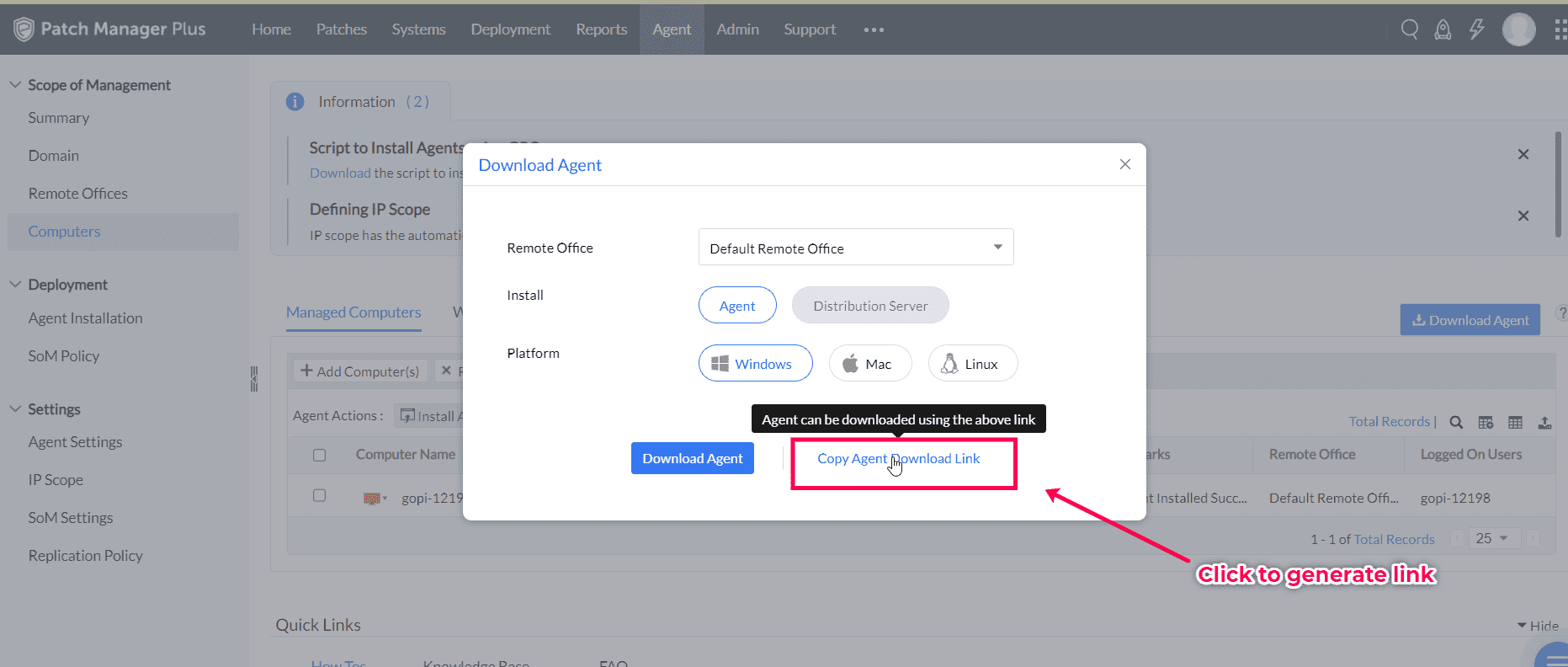Click the Add Computer(s) button
This screenshot has height=667, width=1568.
tap(360, 371)
